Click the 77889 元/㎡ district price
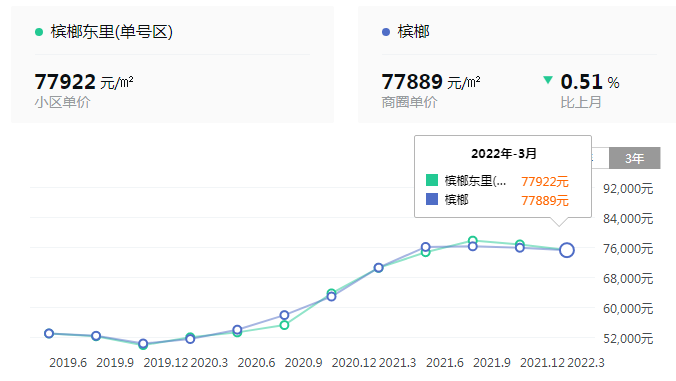 [431, 81]
